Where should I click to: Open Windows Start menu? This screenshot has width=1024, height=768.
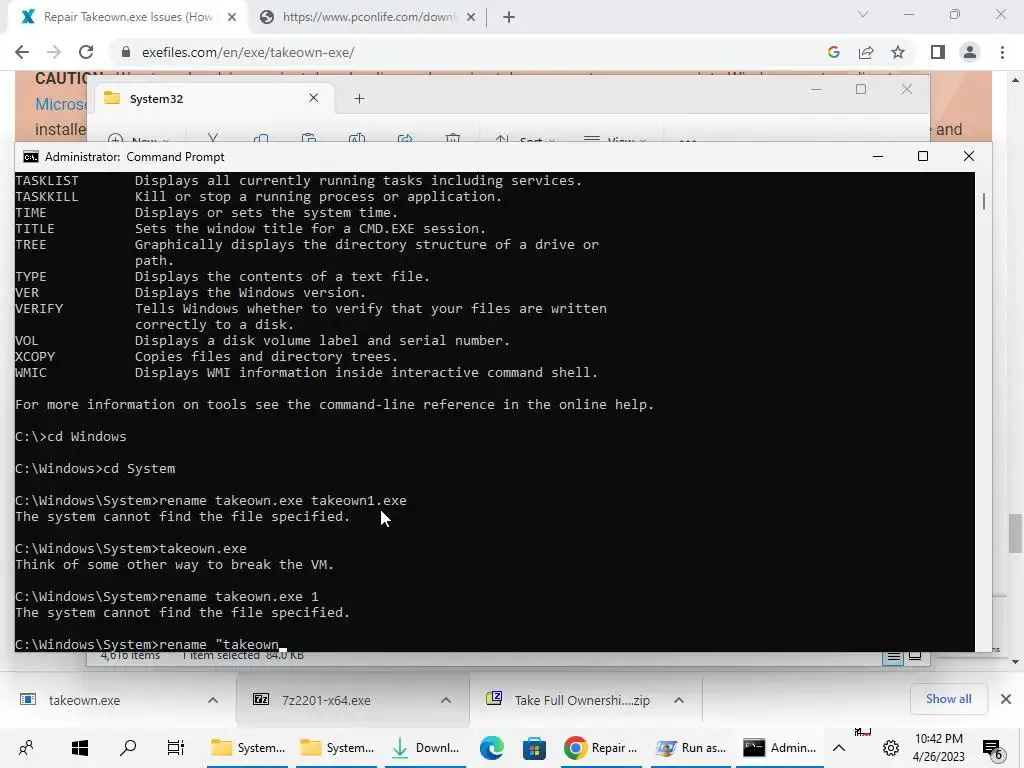point(80,748)
